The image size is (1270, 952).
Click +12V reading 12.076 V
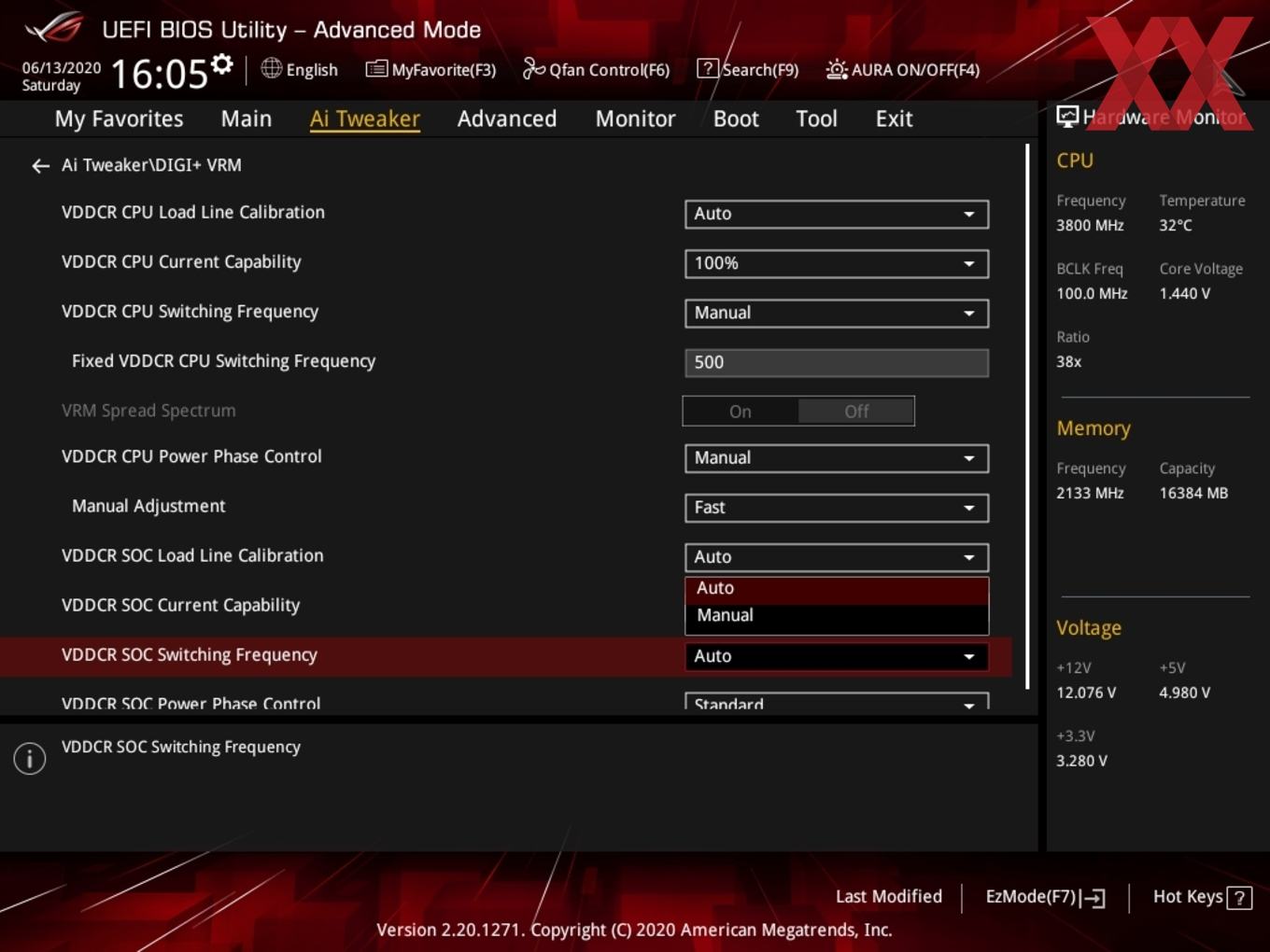coord(1086,693)
